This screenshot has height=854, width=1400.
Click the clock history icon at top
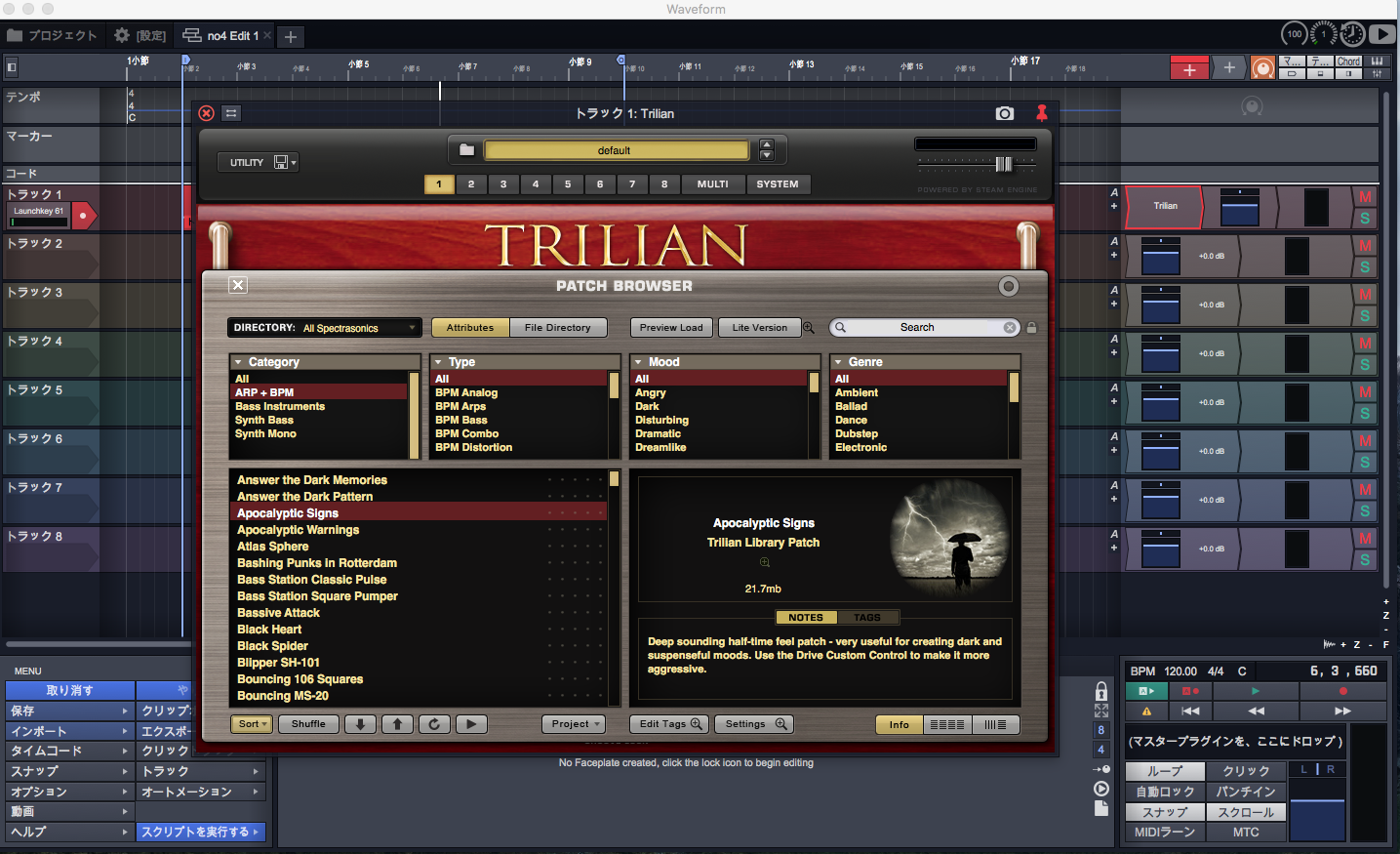(1352, 34)
